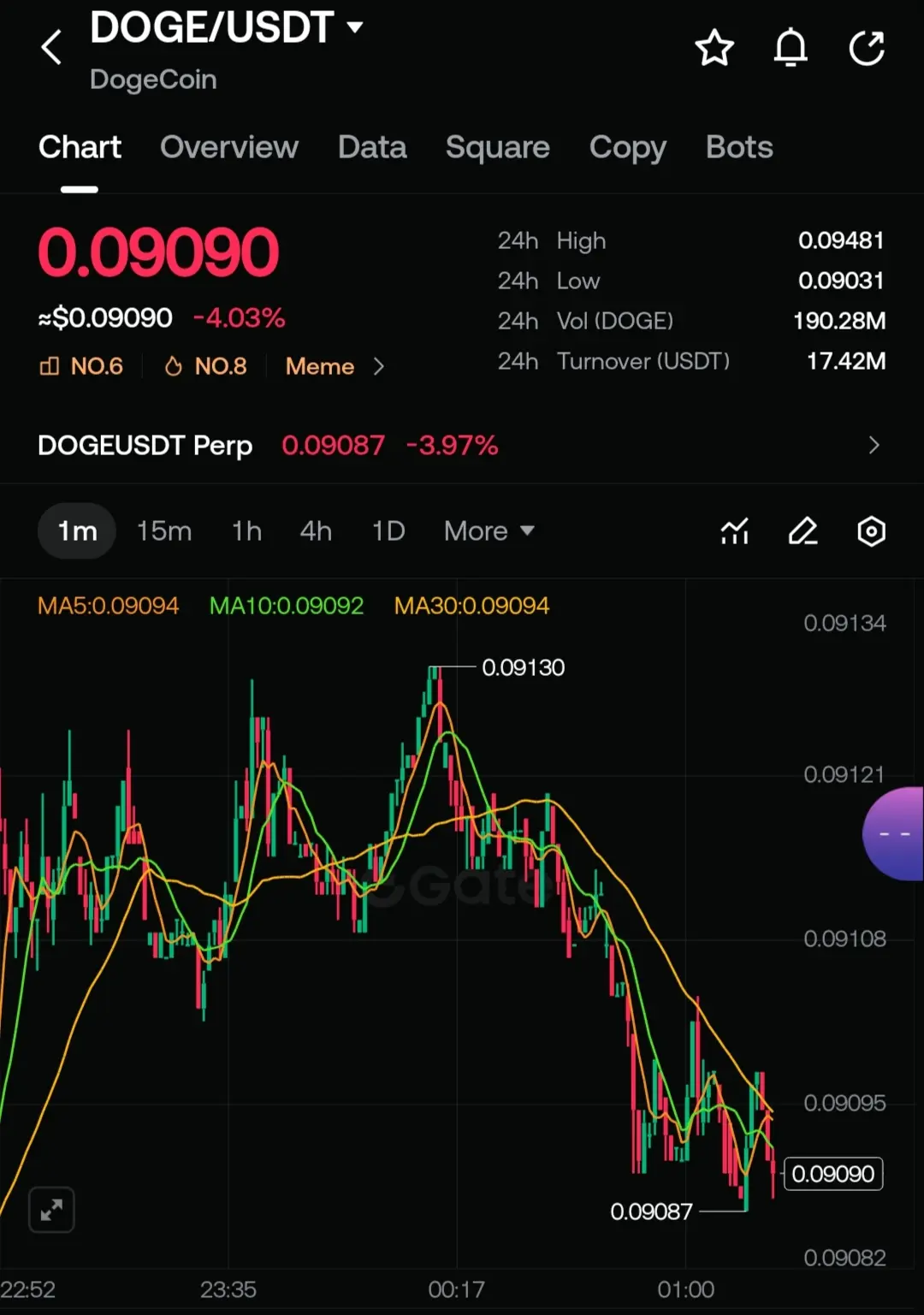Select the 15m timeframe
Viewport: 924px width, 1315px height.
[x=164, y=531]
